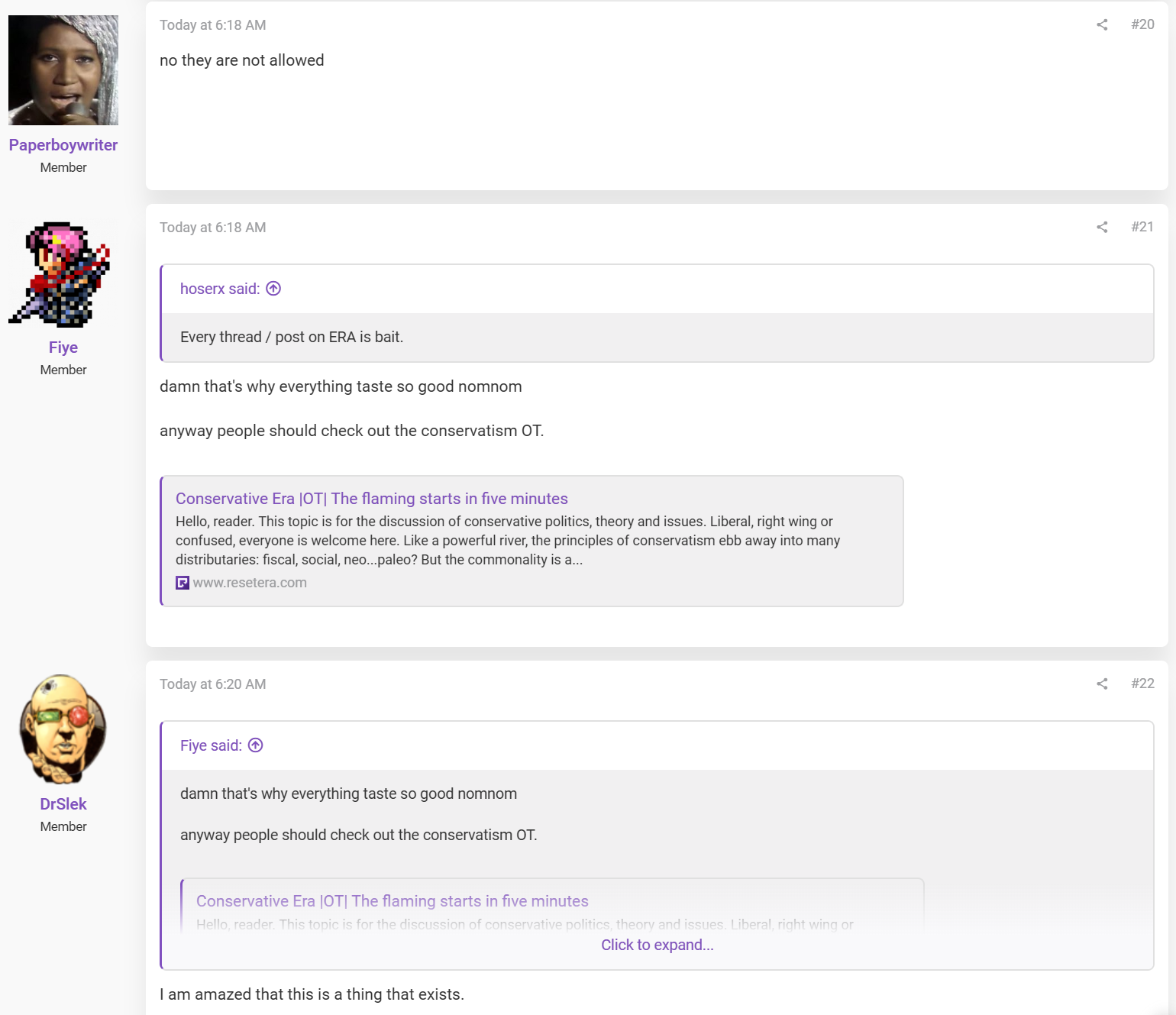Open Conservative Era OT link in post #21
Screen dimensions: 1176x1015
pos(372,499)
